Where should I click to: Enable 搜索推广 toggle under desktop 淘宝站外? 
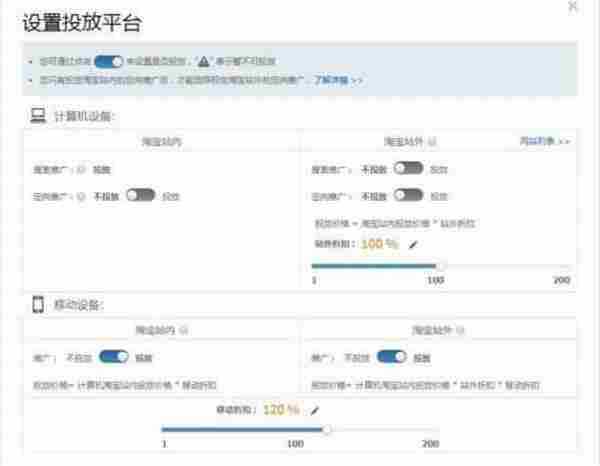click(x=407, y=170)
